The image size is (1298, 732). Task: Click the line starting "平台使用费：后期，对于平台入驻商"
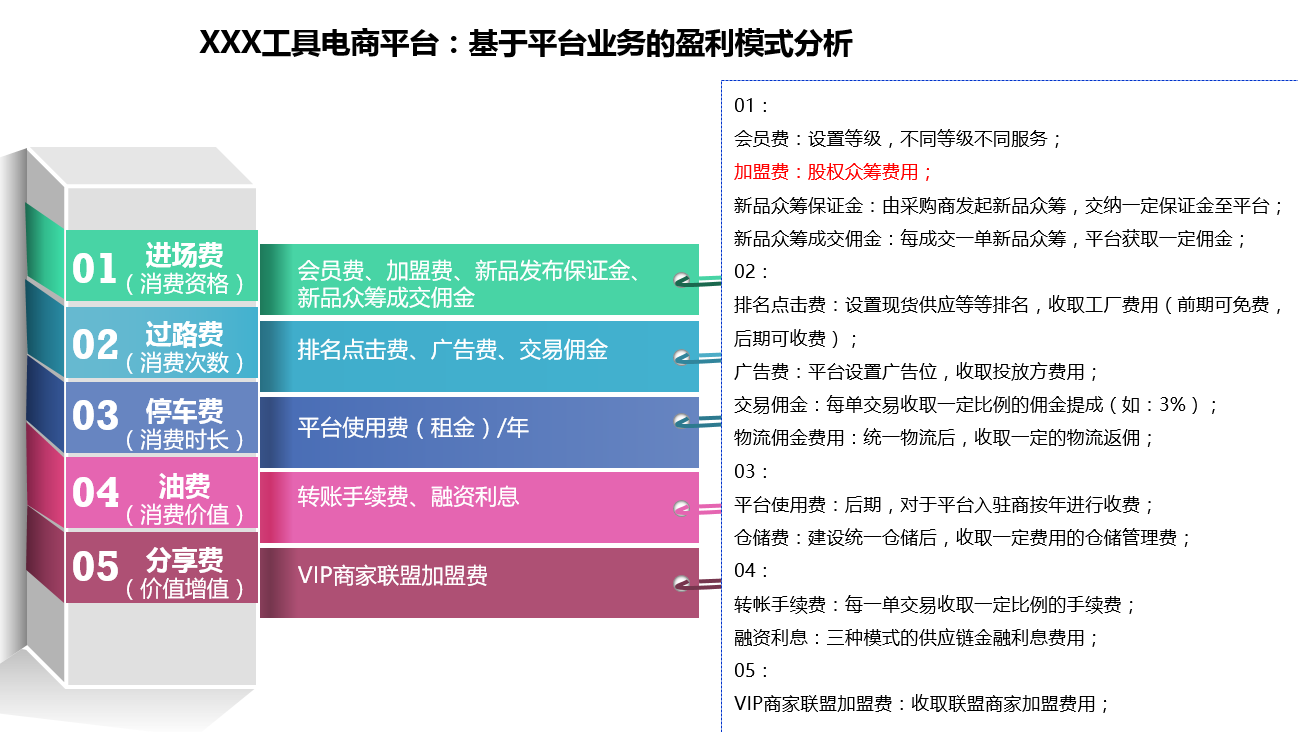[944, 505]
